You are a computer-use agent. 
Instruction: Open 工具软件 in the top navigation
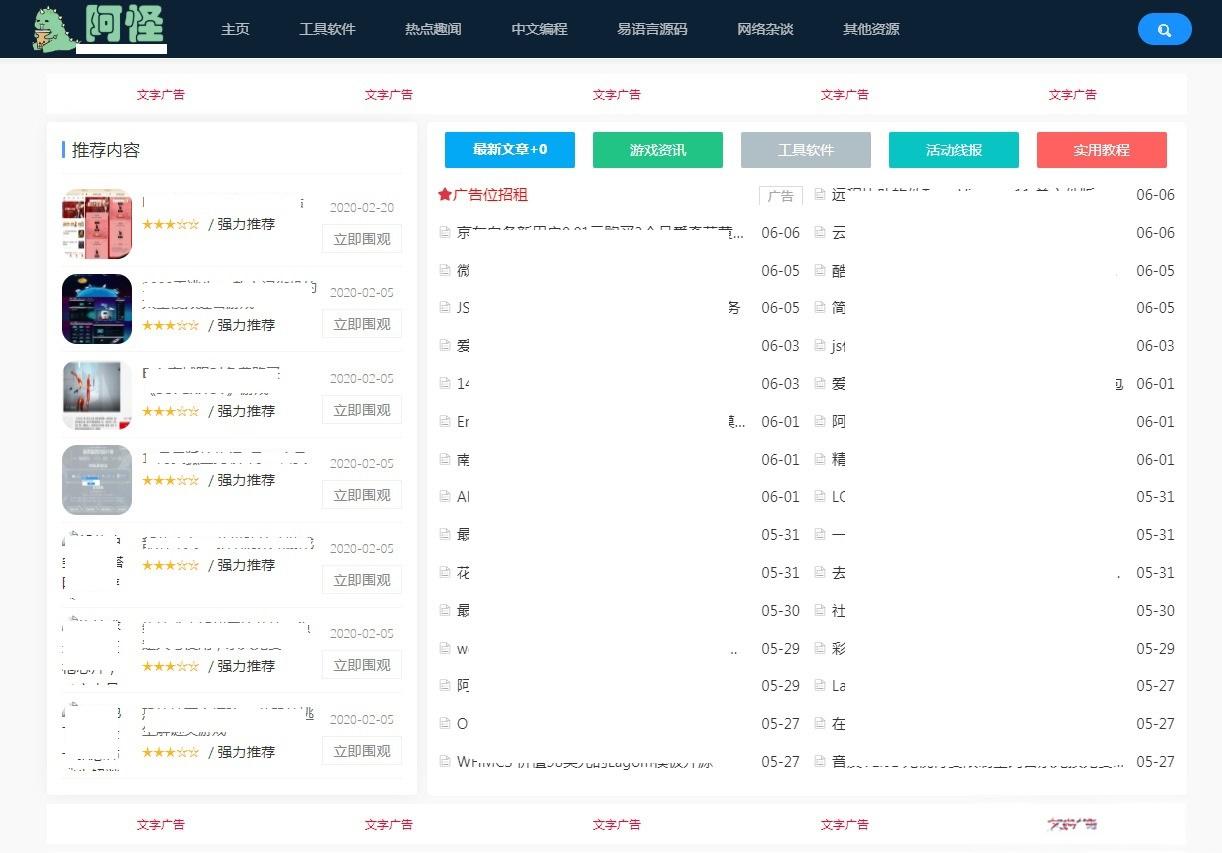[327, 29]
